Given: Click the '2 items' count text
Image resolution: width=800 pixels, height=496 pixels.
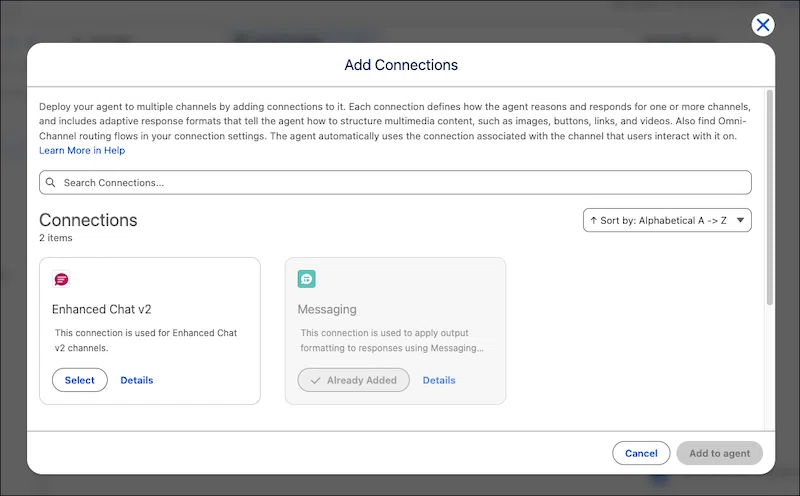Looking at the screenshot, I should point(56,238).
